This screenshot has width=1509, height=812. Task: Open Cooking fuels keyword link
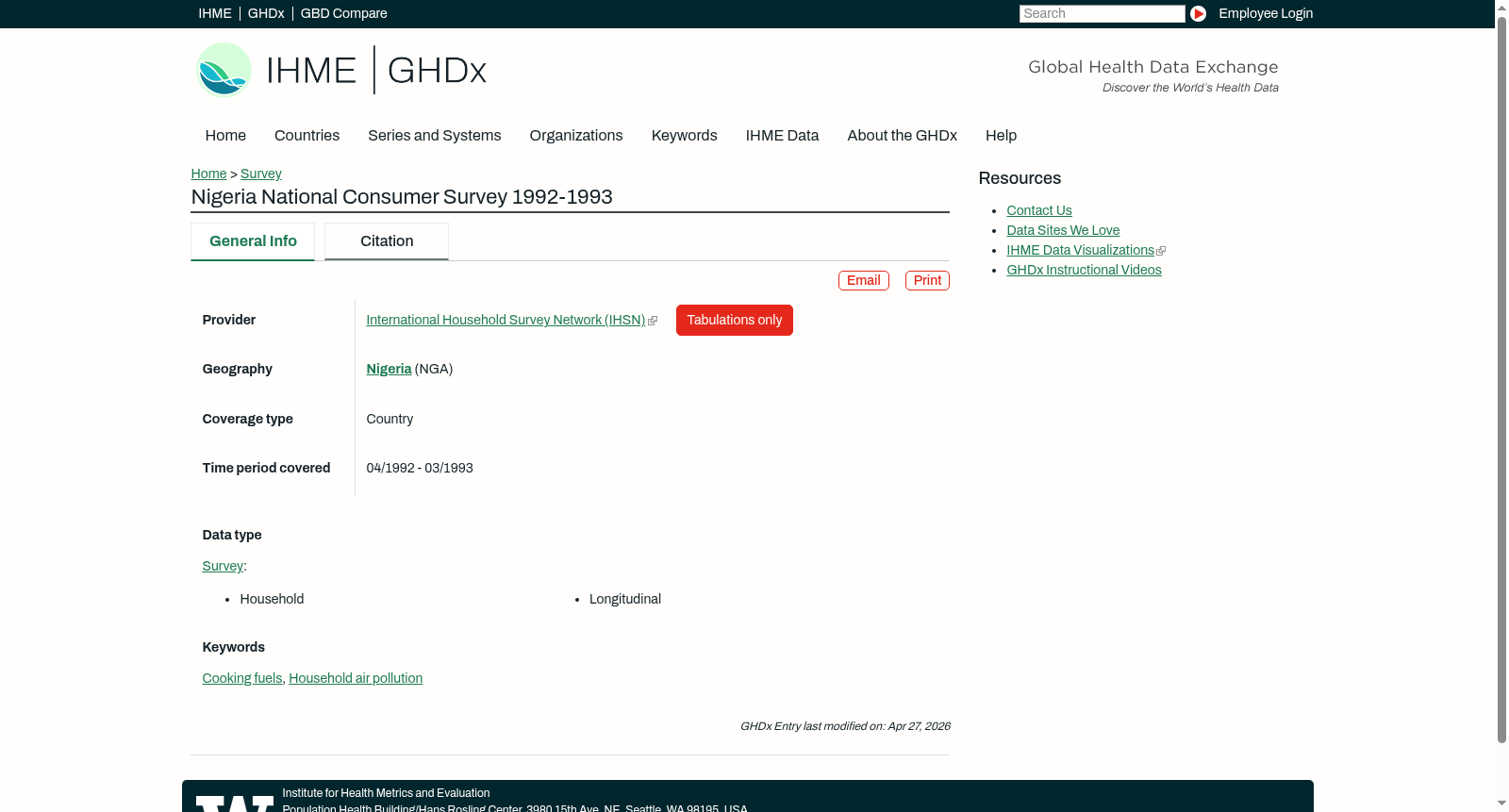coord(242,679)
